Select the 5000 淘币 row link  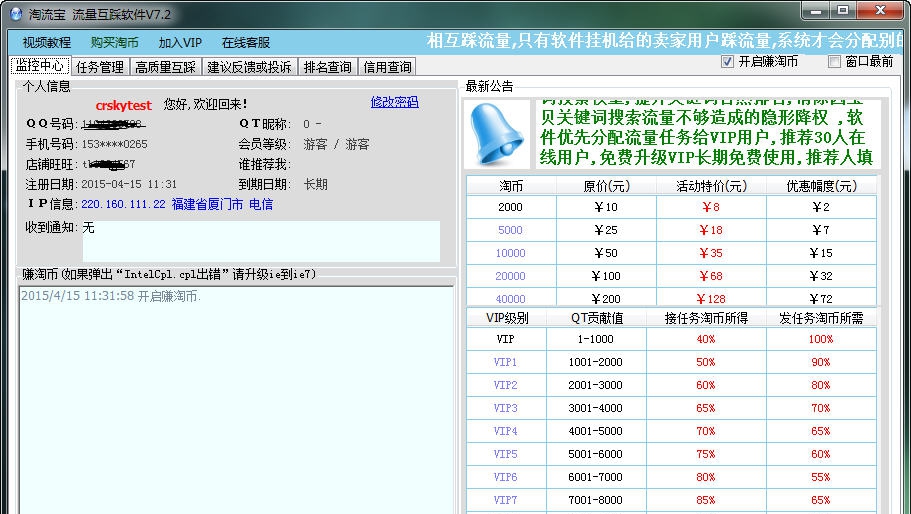510,230
